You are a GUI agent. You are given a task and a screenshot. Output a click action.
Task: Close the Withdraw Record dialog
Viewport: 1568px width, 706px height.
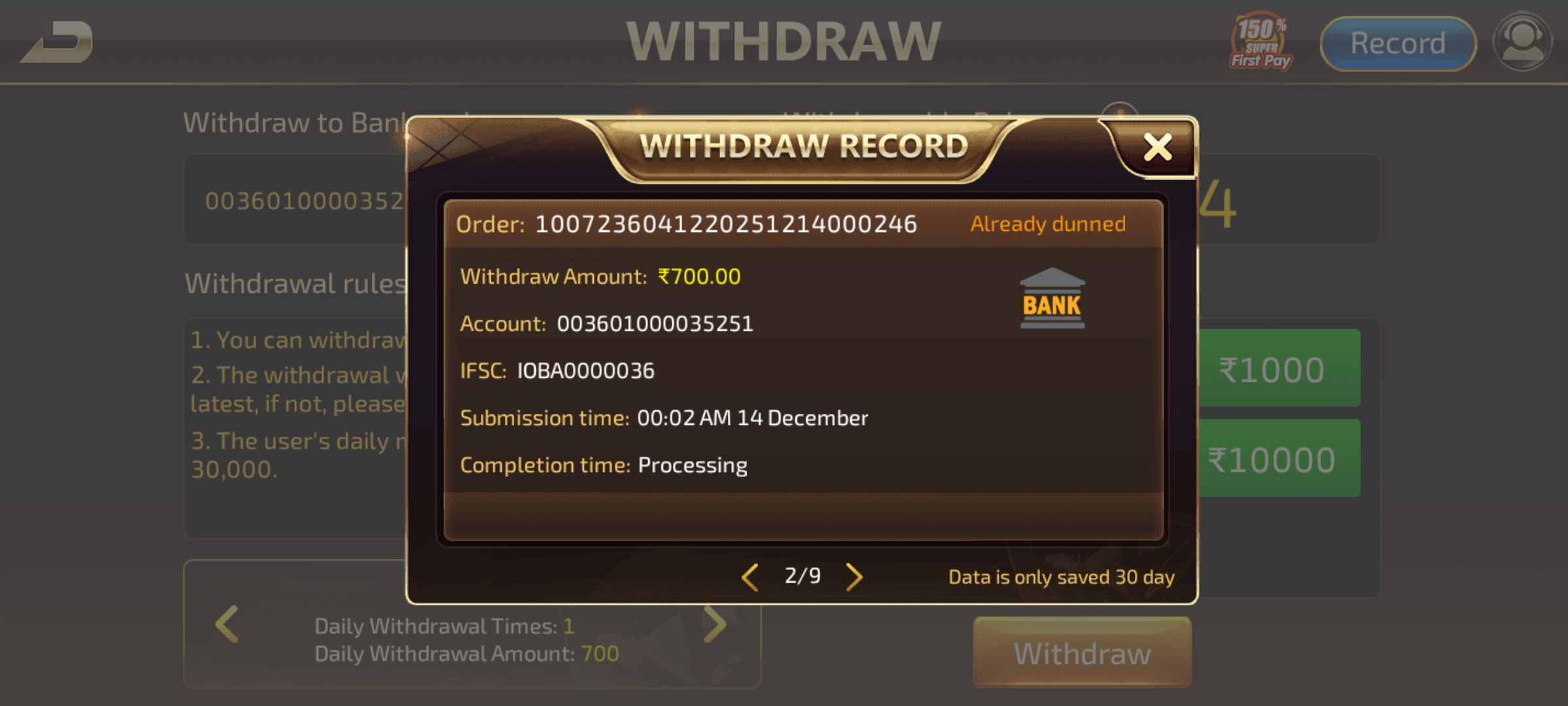[1158, 147]
